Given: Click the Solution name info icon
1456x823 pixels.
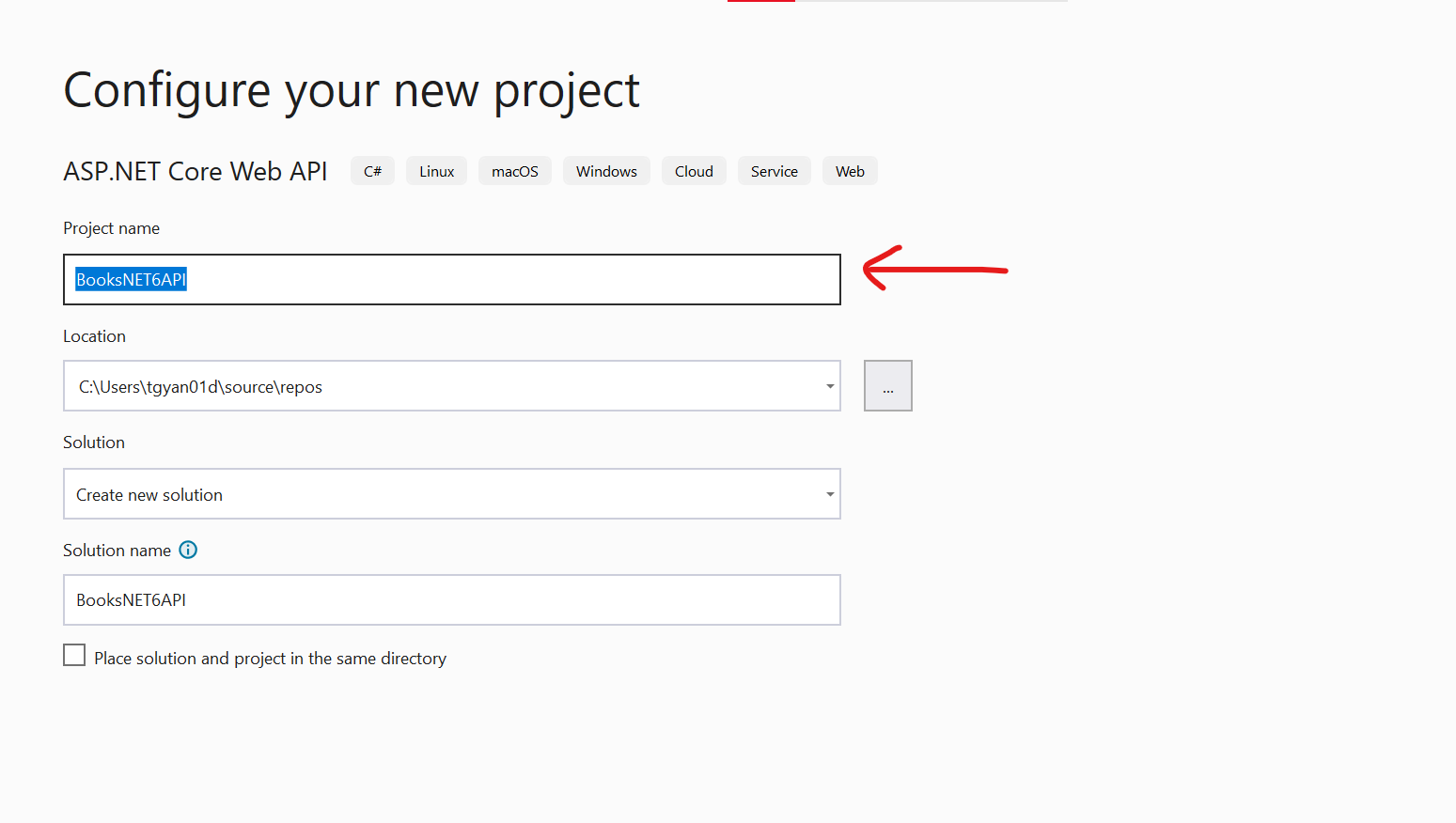Looking at the screenshot, I should pos(188,550).
